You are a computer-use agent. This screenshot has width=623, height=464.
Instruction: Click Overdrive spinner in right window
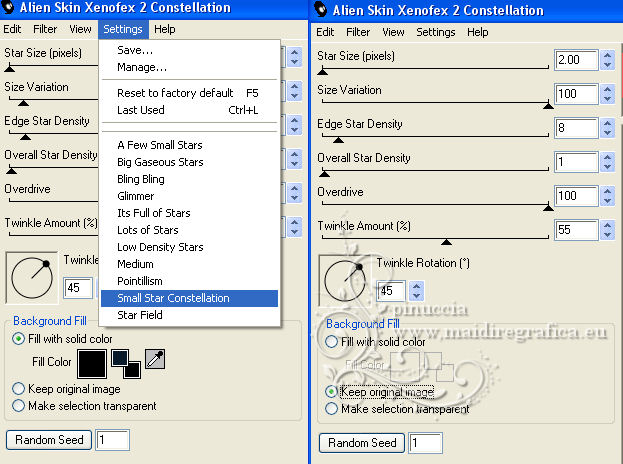pyautogui.click(x=608, y=196)
